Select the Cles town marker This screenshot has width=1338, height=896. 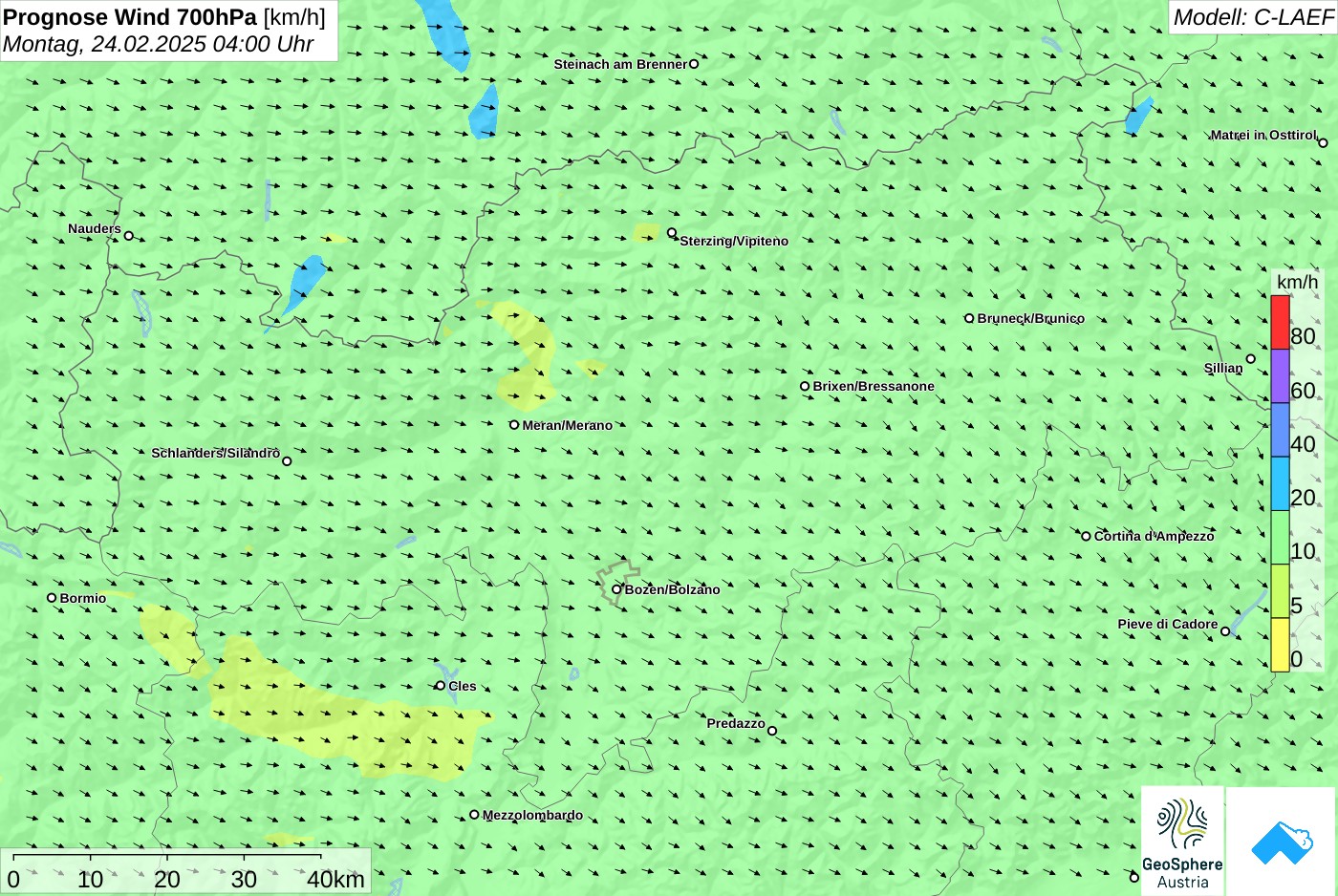pyautogui.click(x=441, y=685)
